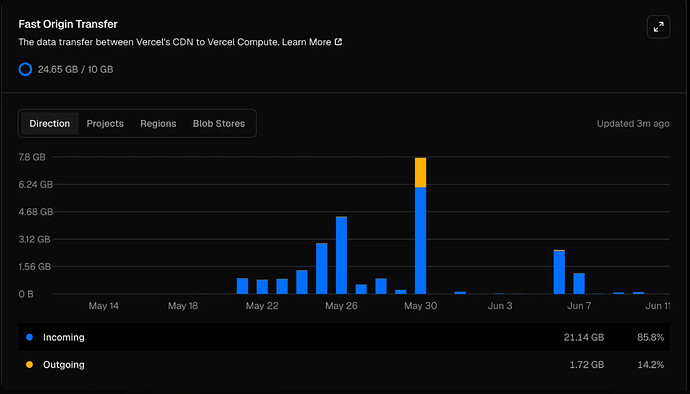Click the 4.68 GB axis label
The height and width of the screenshot is (394, 690).
(36, 212)
